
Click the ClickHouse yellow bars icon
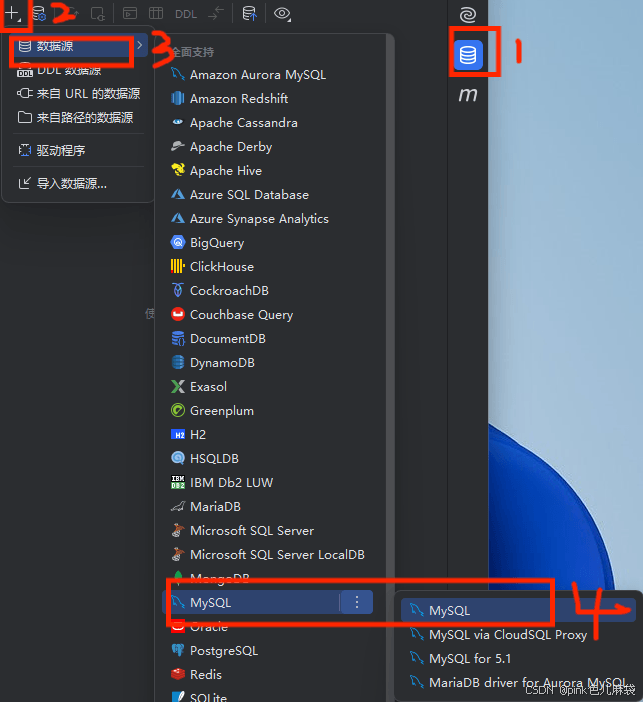coord(178,266)
